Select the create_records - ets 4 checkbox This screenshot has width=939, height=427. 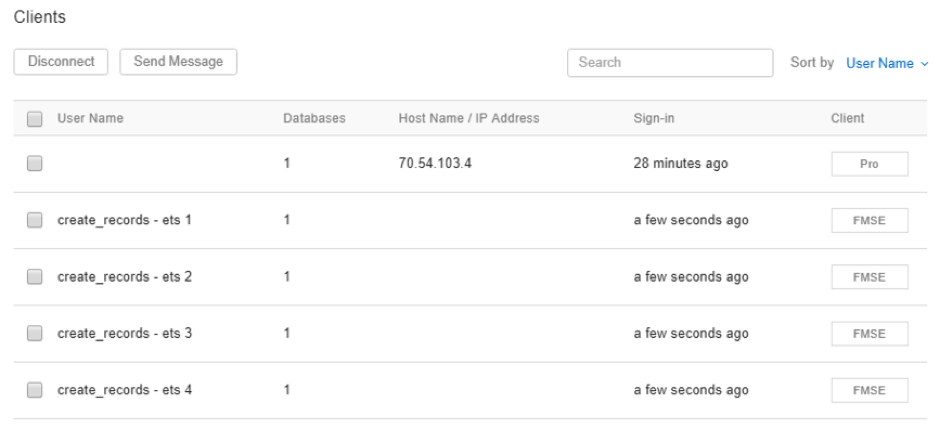35,390
